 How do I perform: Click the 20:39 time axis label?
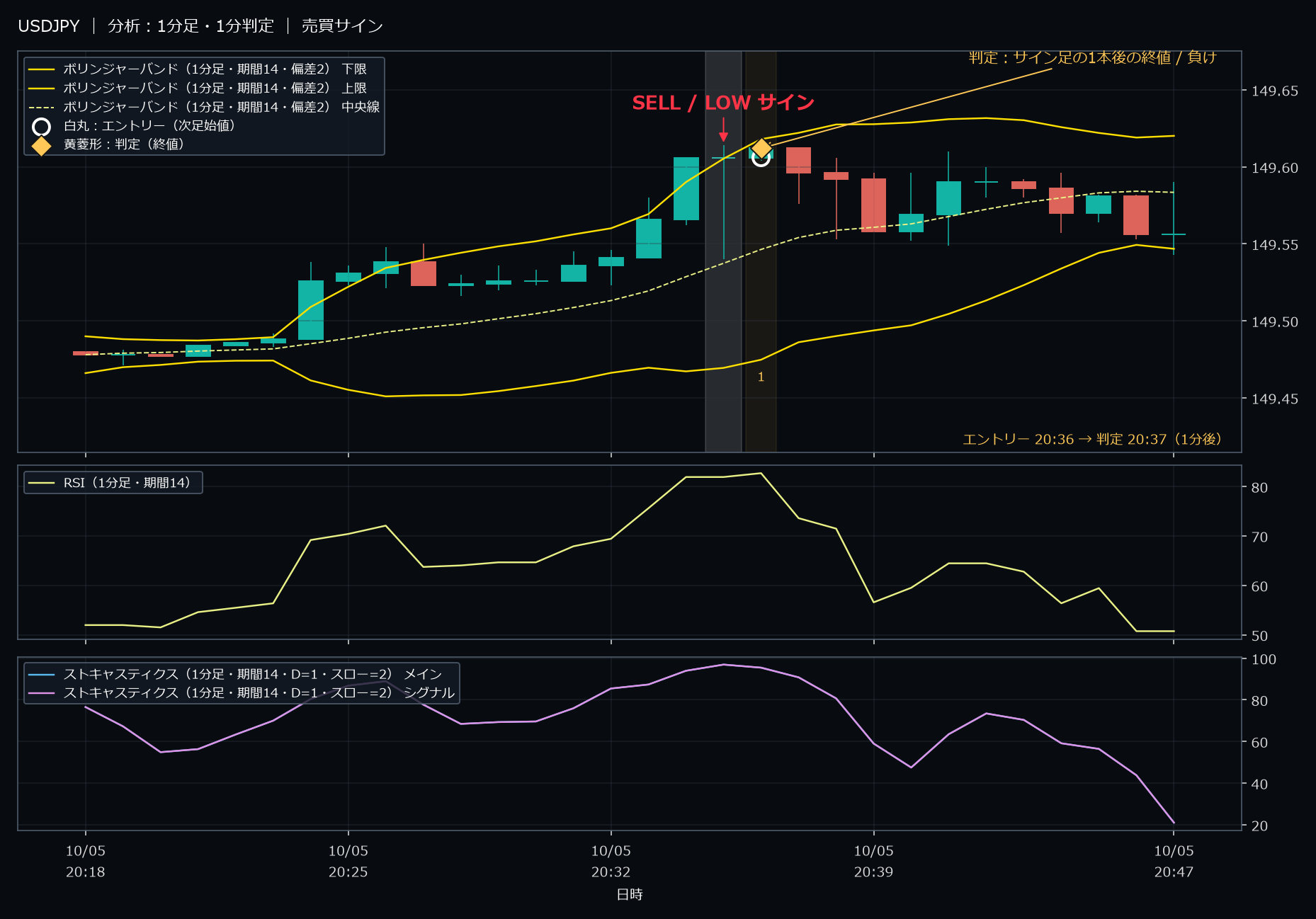click(874, 861)
